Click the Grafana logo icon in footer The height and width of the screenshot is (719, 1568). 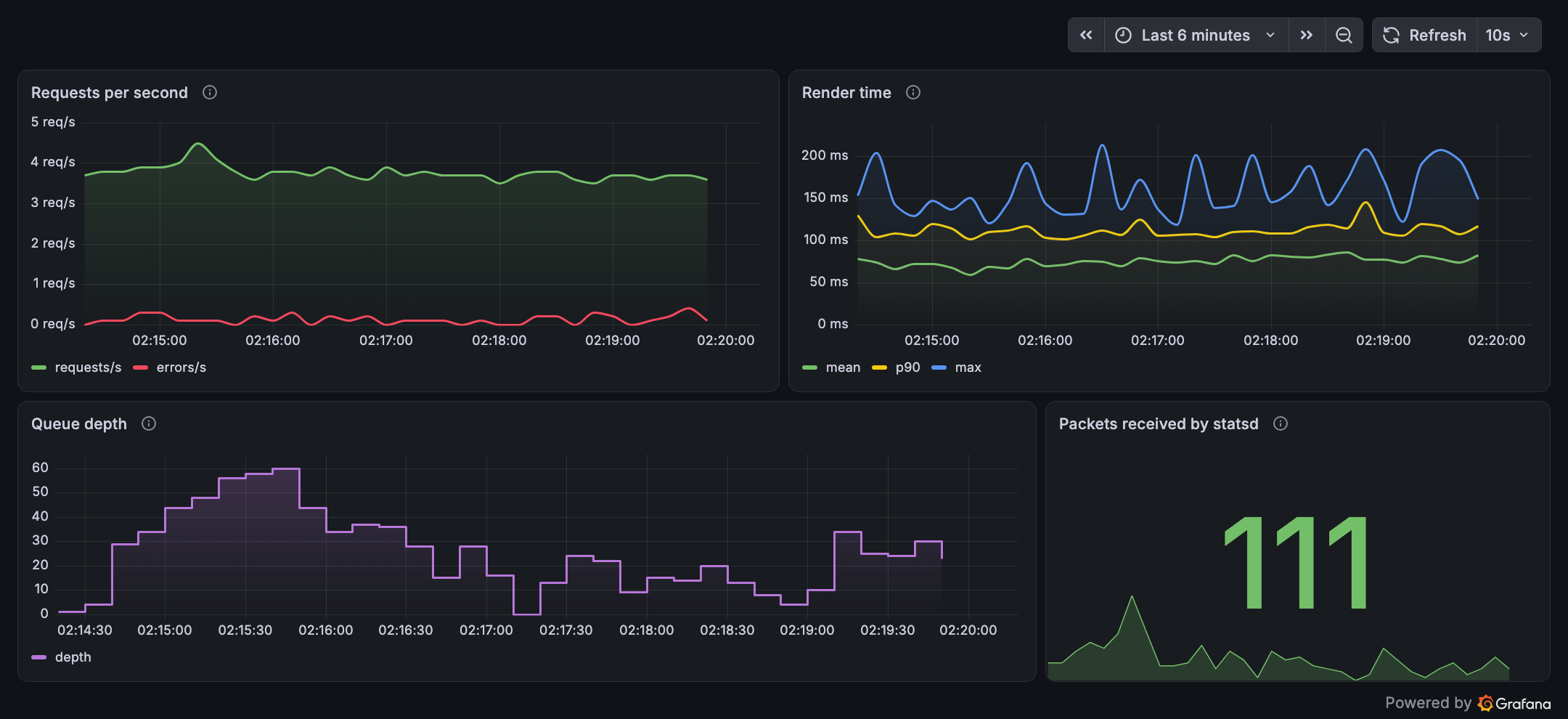tap(1485, 703)
